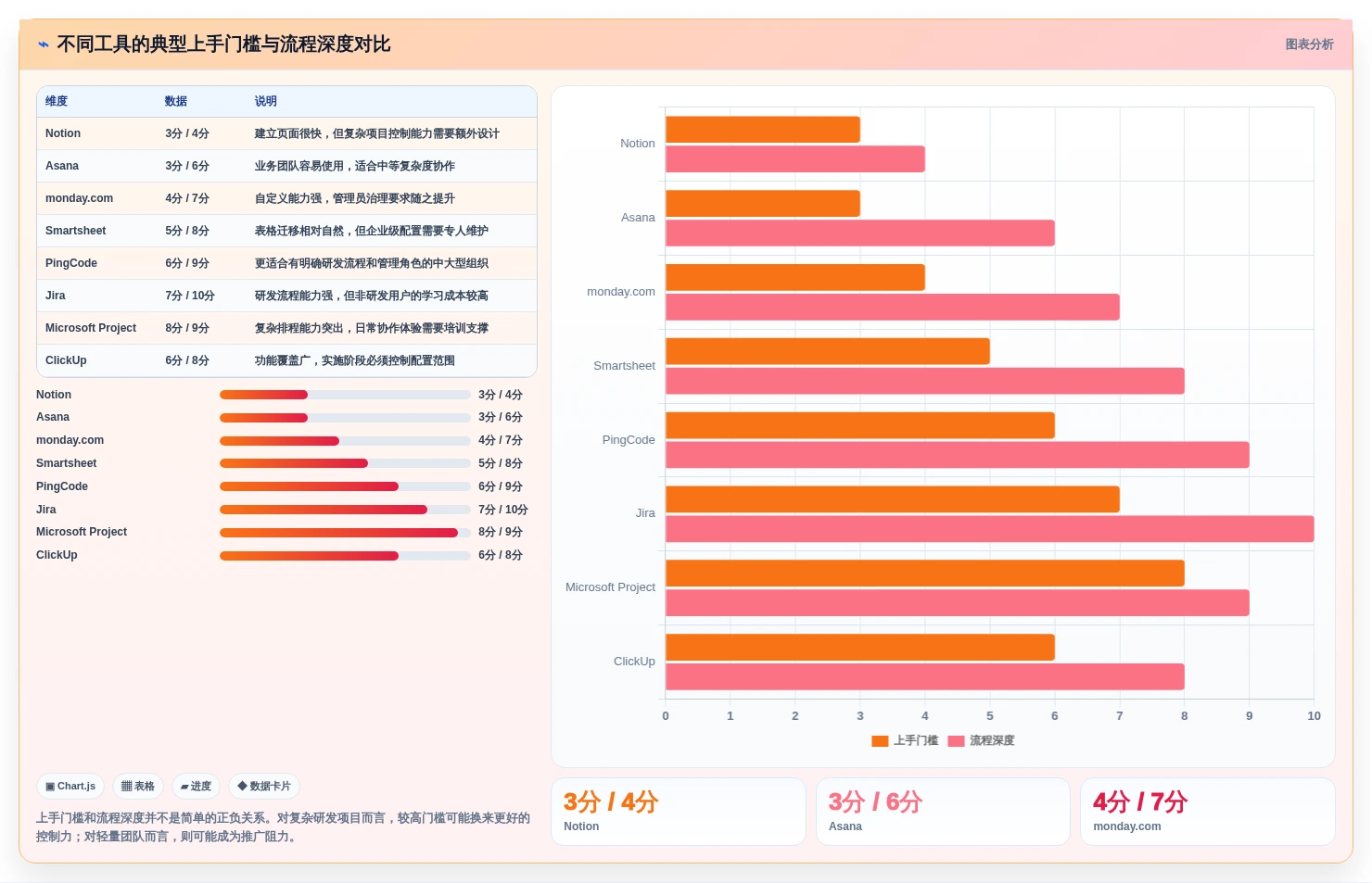Click the PingCode label on the chart axis
1372x883 pixels.
[629, 440]
